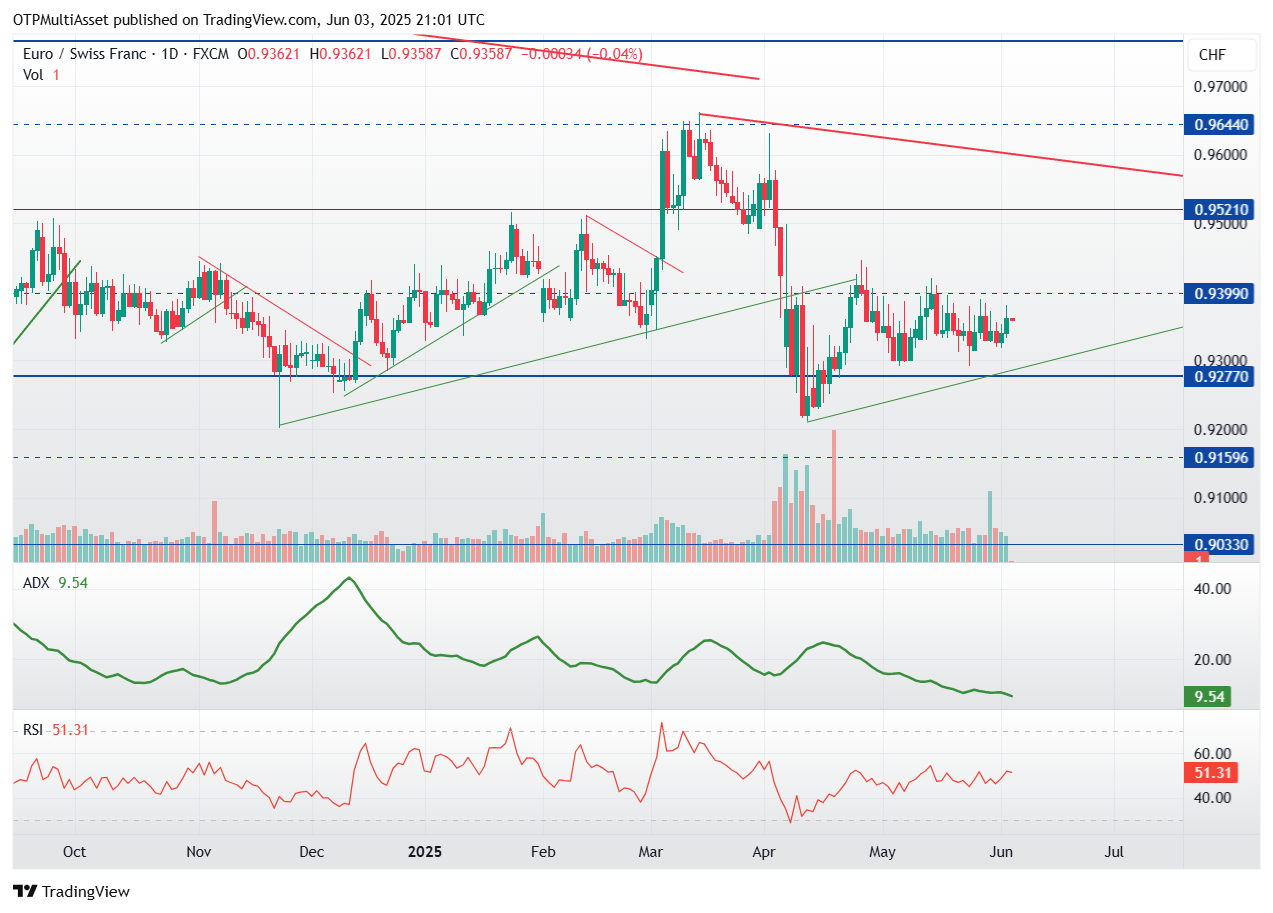Click the low price value L0.93587
Image resolution: width=1273 pixels, height=913 pixels.
coord(413,54)
